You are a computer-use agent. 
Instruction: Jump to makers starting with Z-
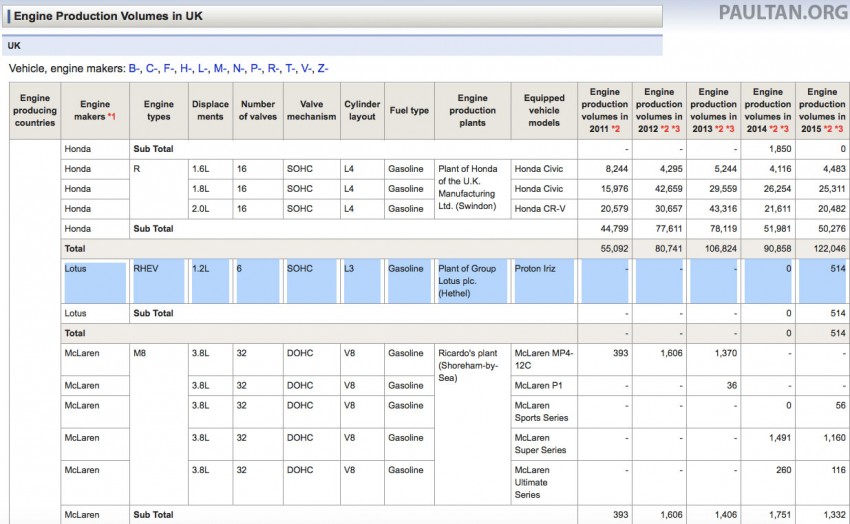click(323, 69)
